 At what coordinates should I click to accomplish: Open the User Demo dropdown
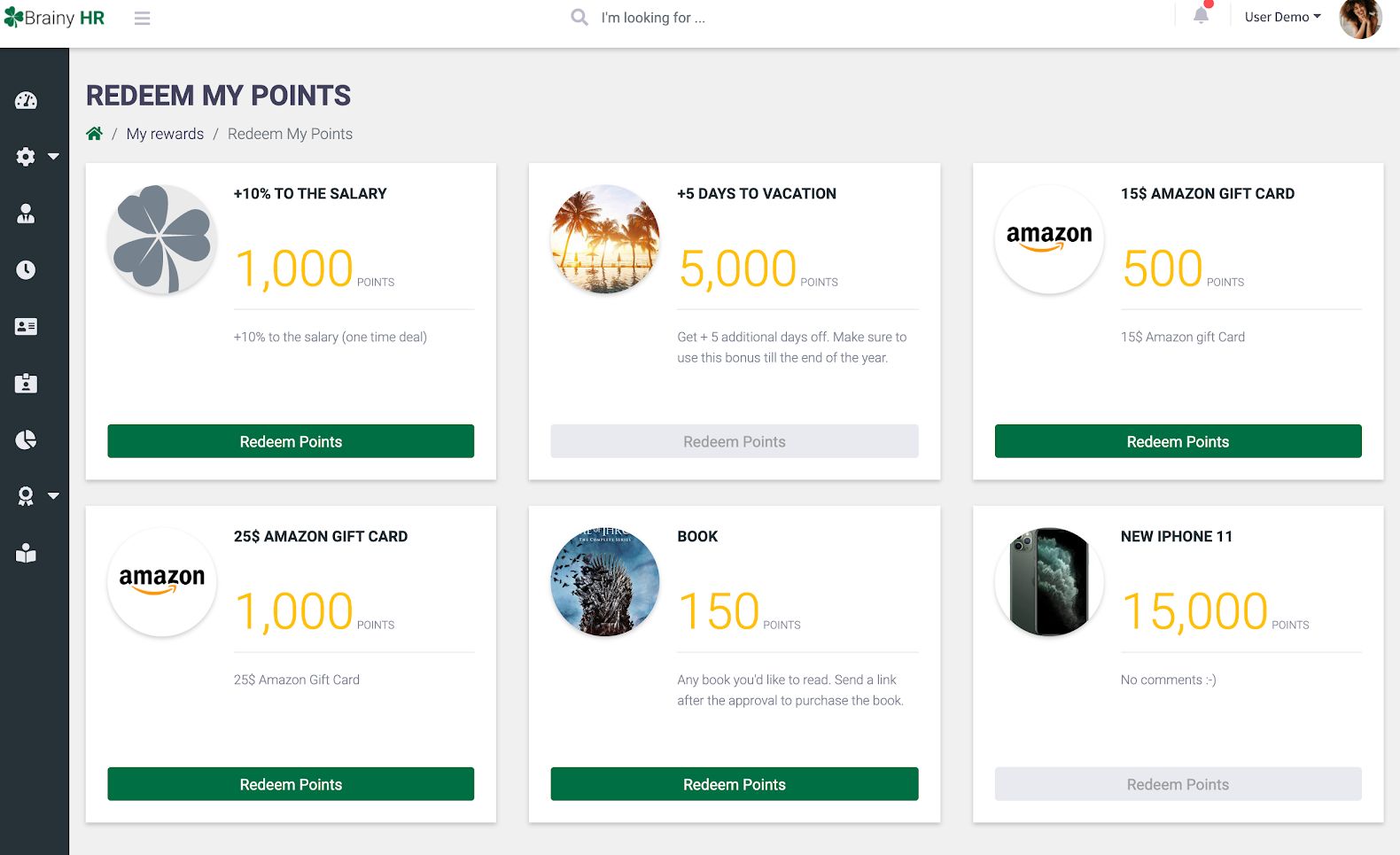1282,17
